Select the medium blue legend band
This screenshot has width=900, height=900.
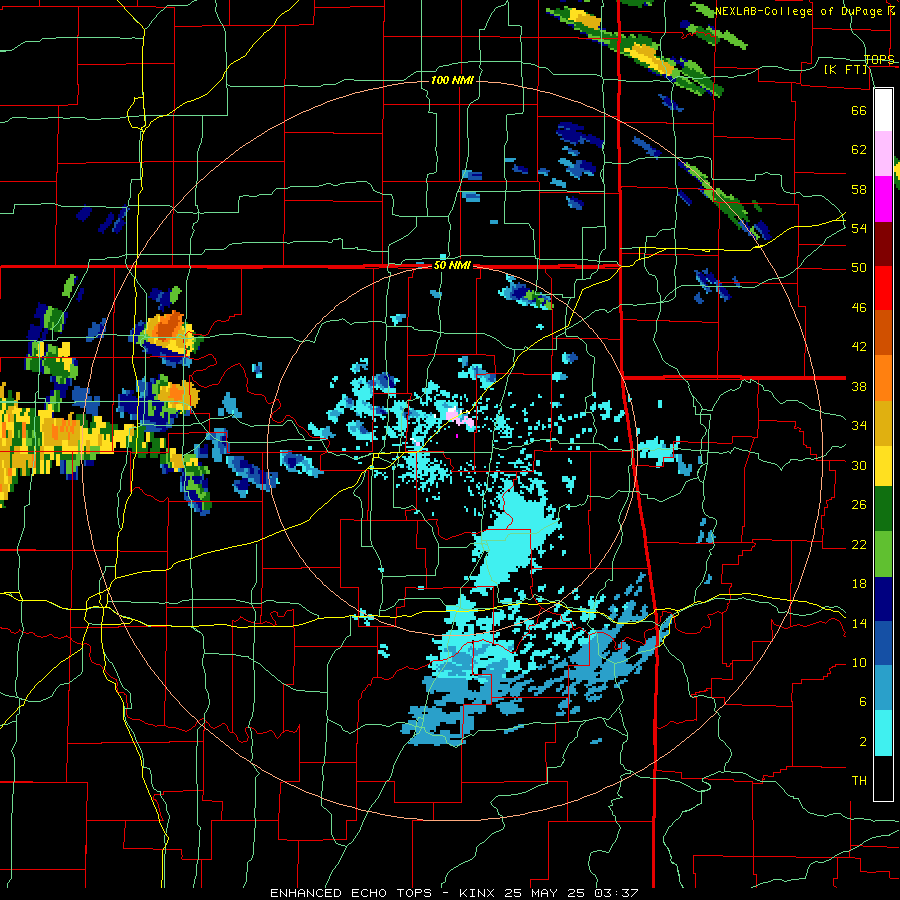pyautogui.click(x=883, y=643)
